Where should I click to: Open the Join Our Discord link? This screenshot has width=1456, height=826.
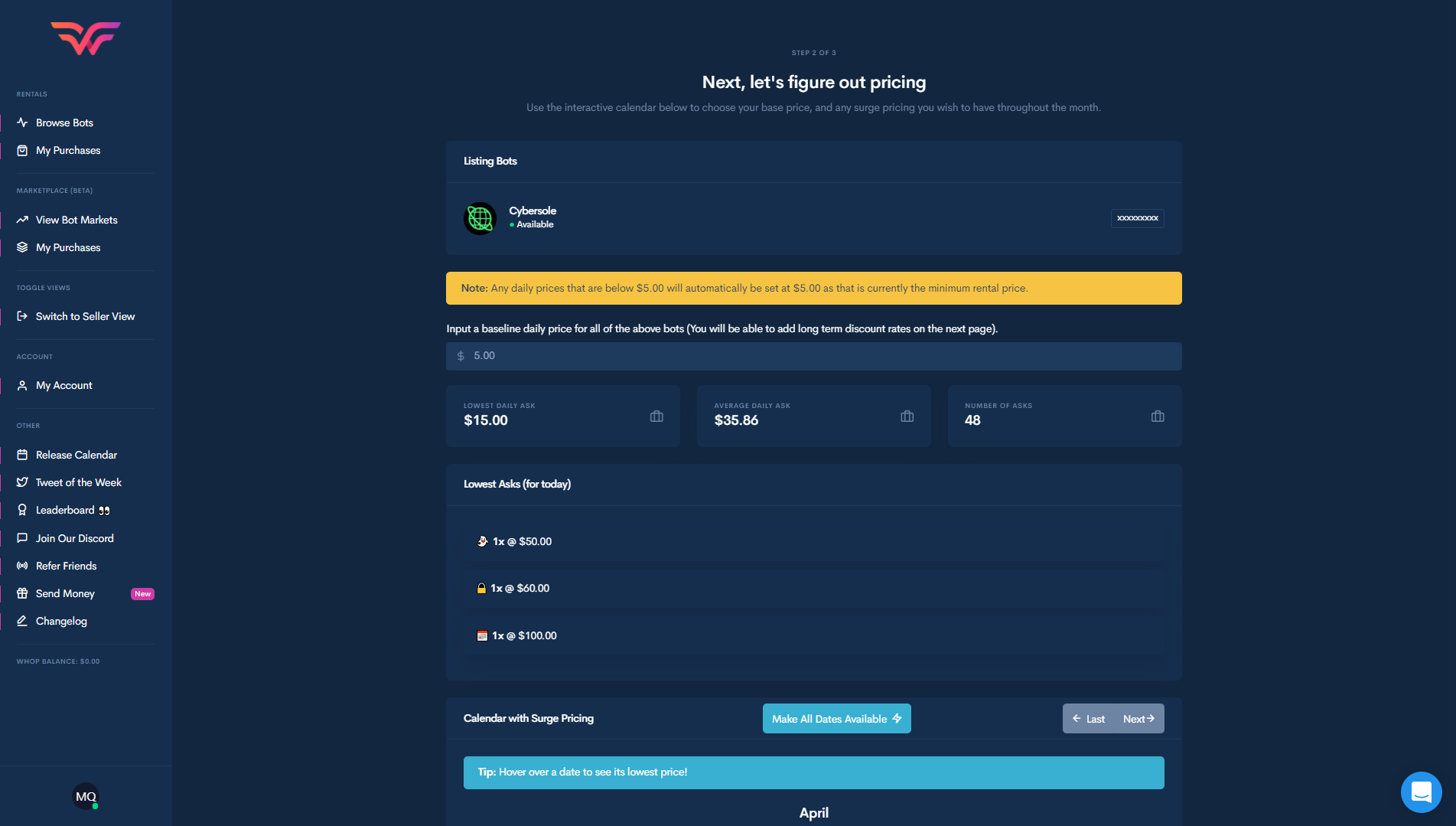click(x=74, y=538)
